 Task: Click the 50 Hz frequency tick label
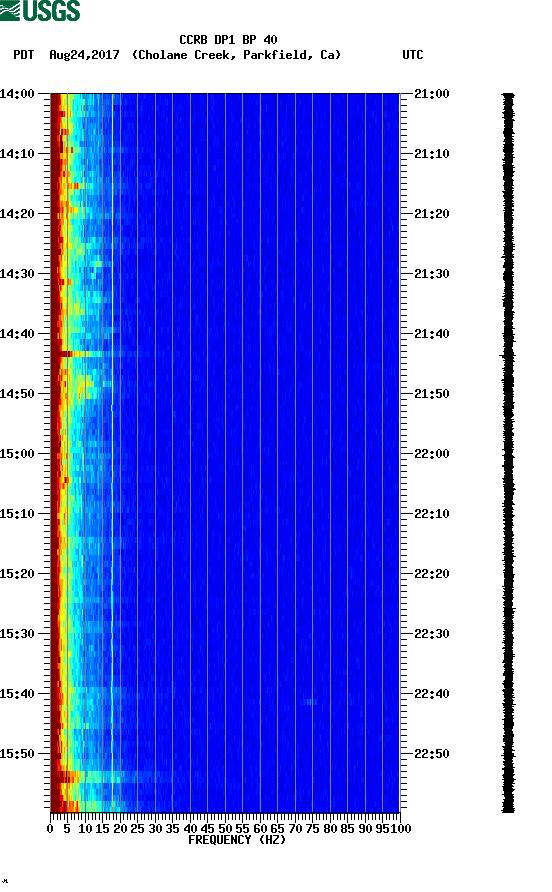tap(225, 829)
